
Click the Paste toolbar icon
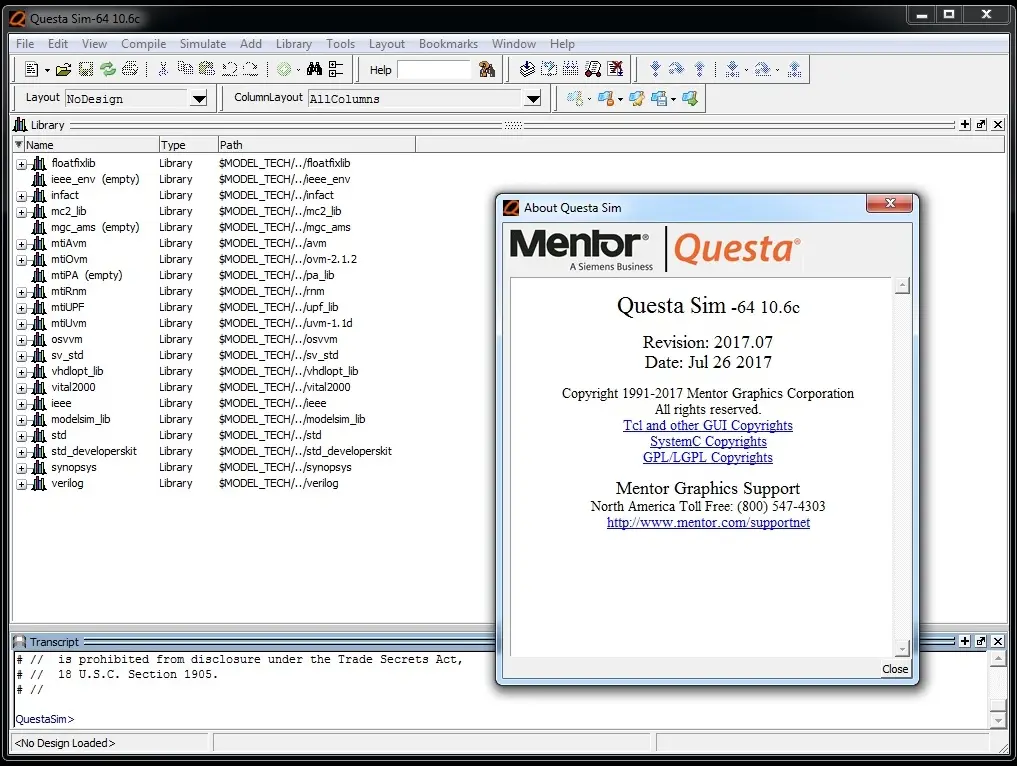(x=207, y=69)
